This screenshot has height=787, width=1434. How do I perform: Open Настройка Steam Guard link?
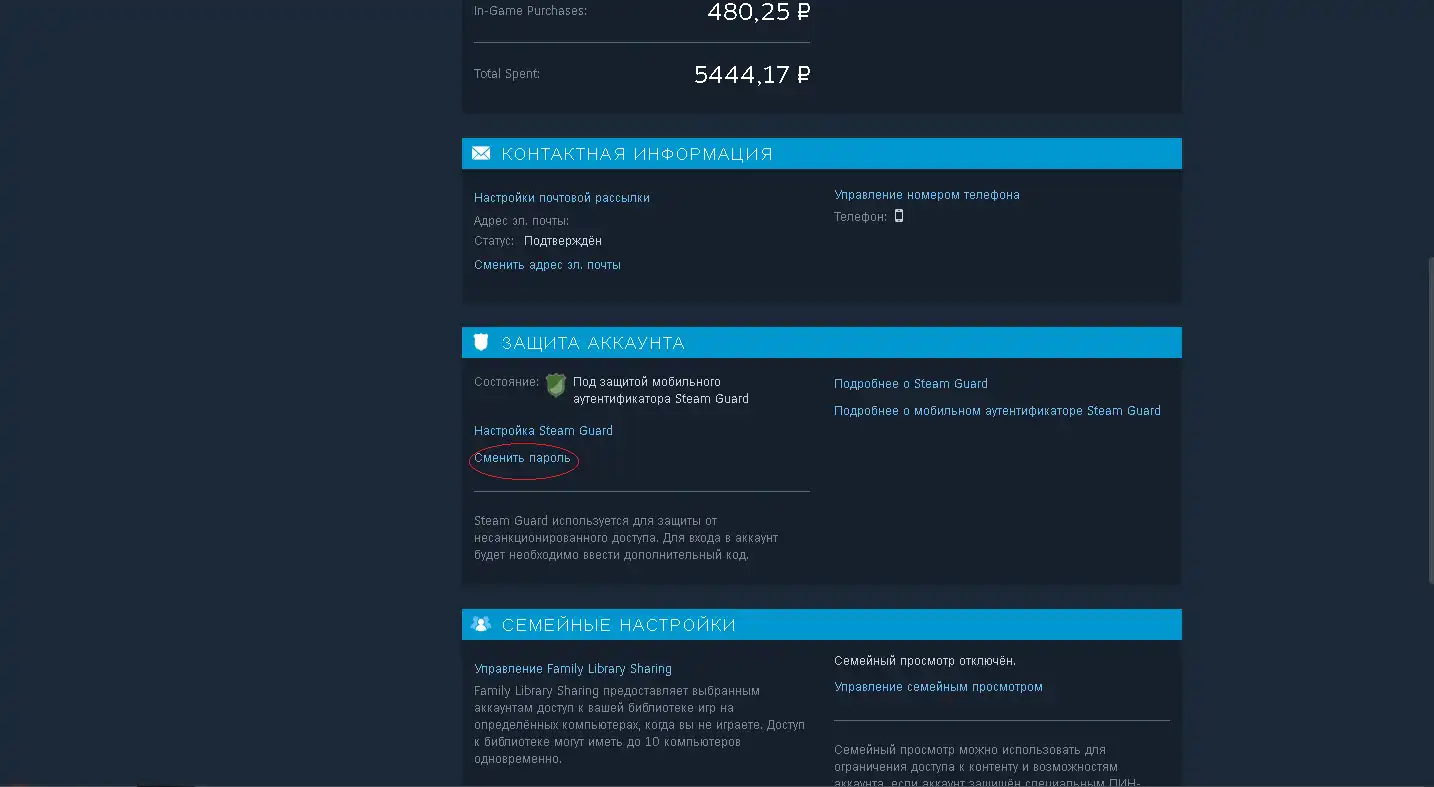pos(543,431)
